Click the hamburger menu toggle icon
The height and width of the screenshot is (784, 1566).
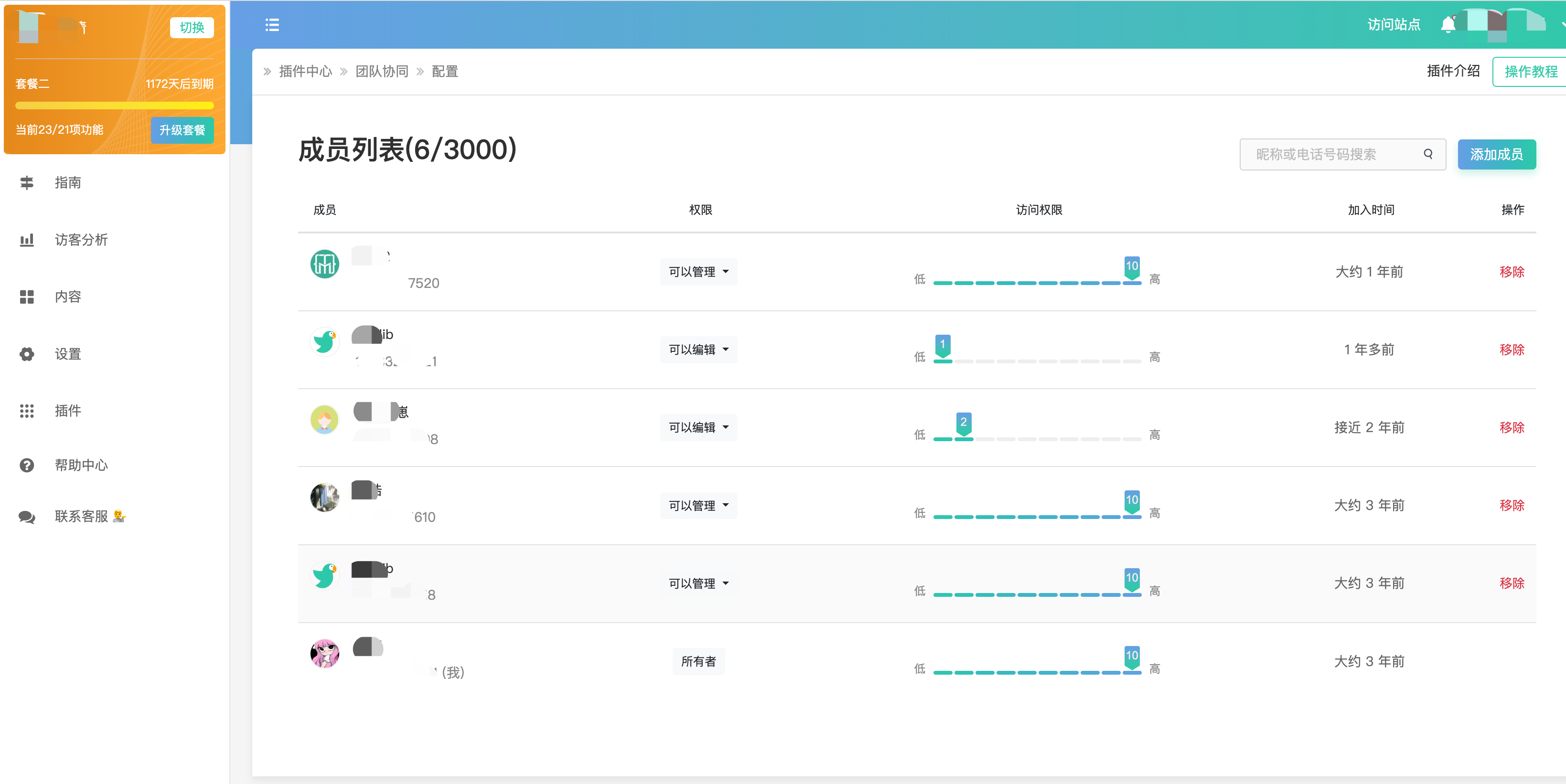272,25
